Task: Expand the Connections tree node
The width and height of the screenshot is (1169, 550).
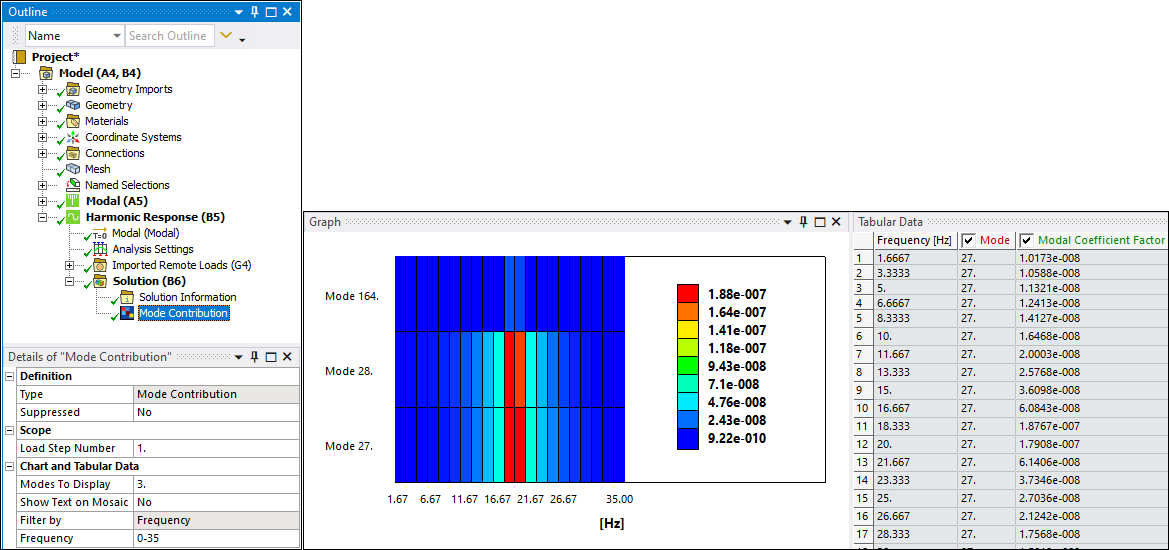Action: click(43, 153)
